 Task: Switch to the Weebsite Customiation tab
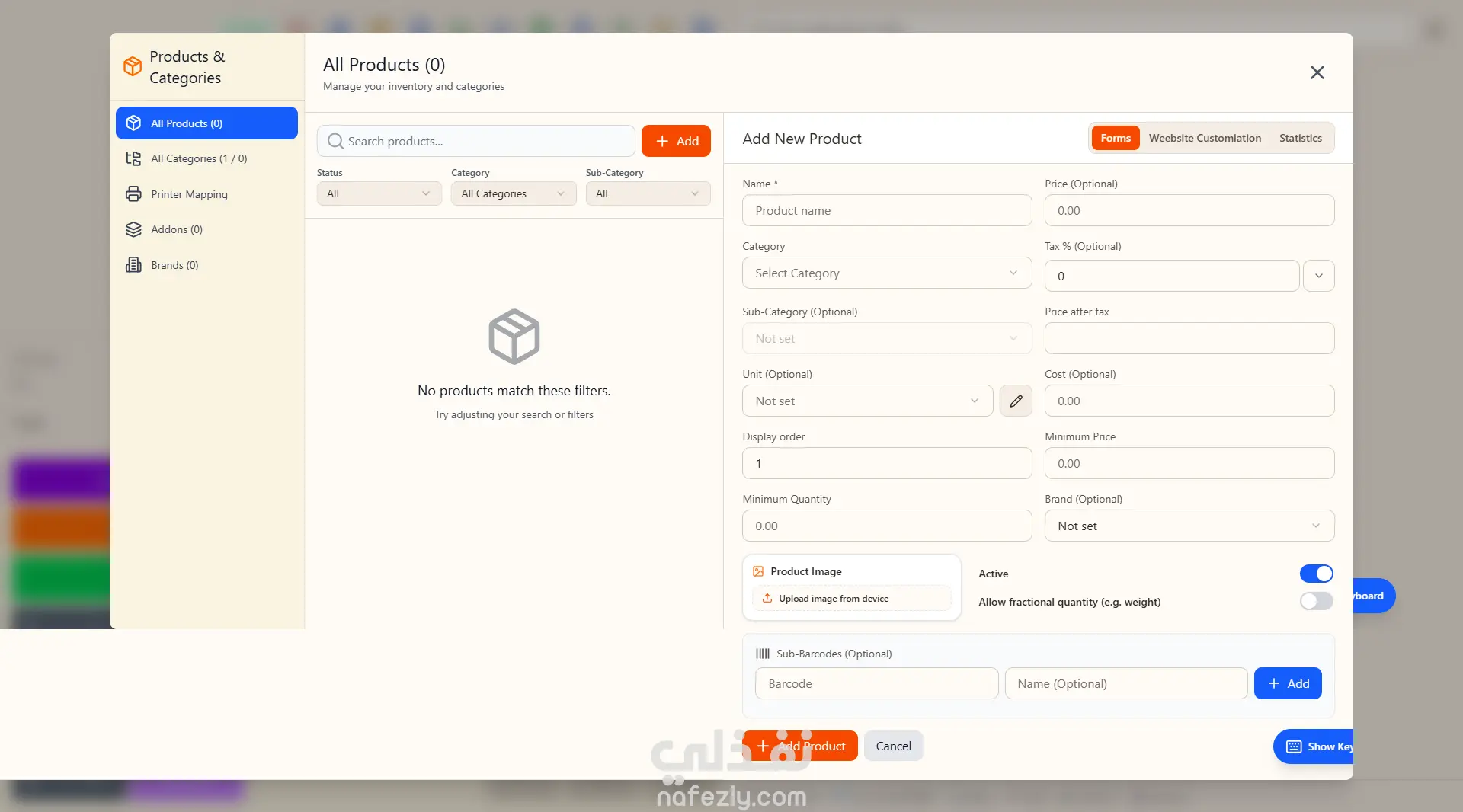1204,138
